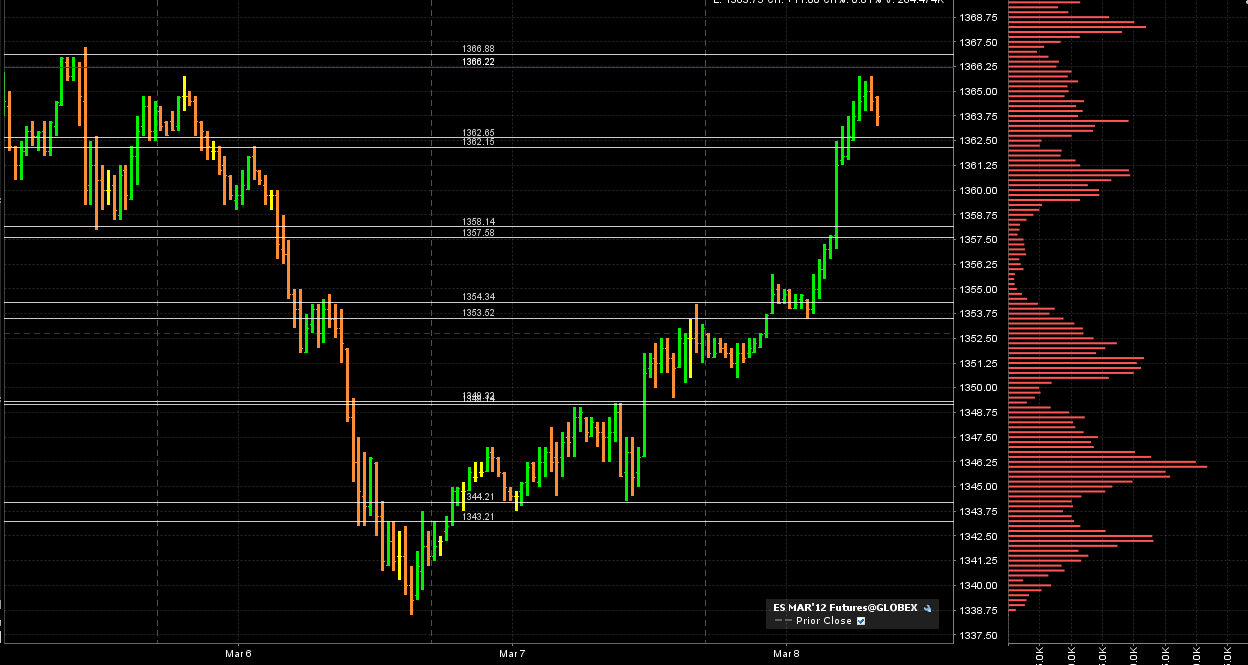Viewport: 1248px width, 665px height.
Task: Select the 1366.88 horizontal line label
Action: point(479,48)
